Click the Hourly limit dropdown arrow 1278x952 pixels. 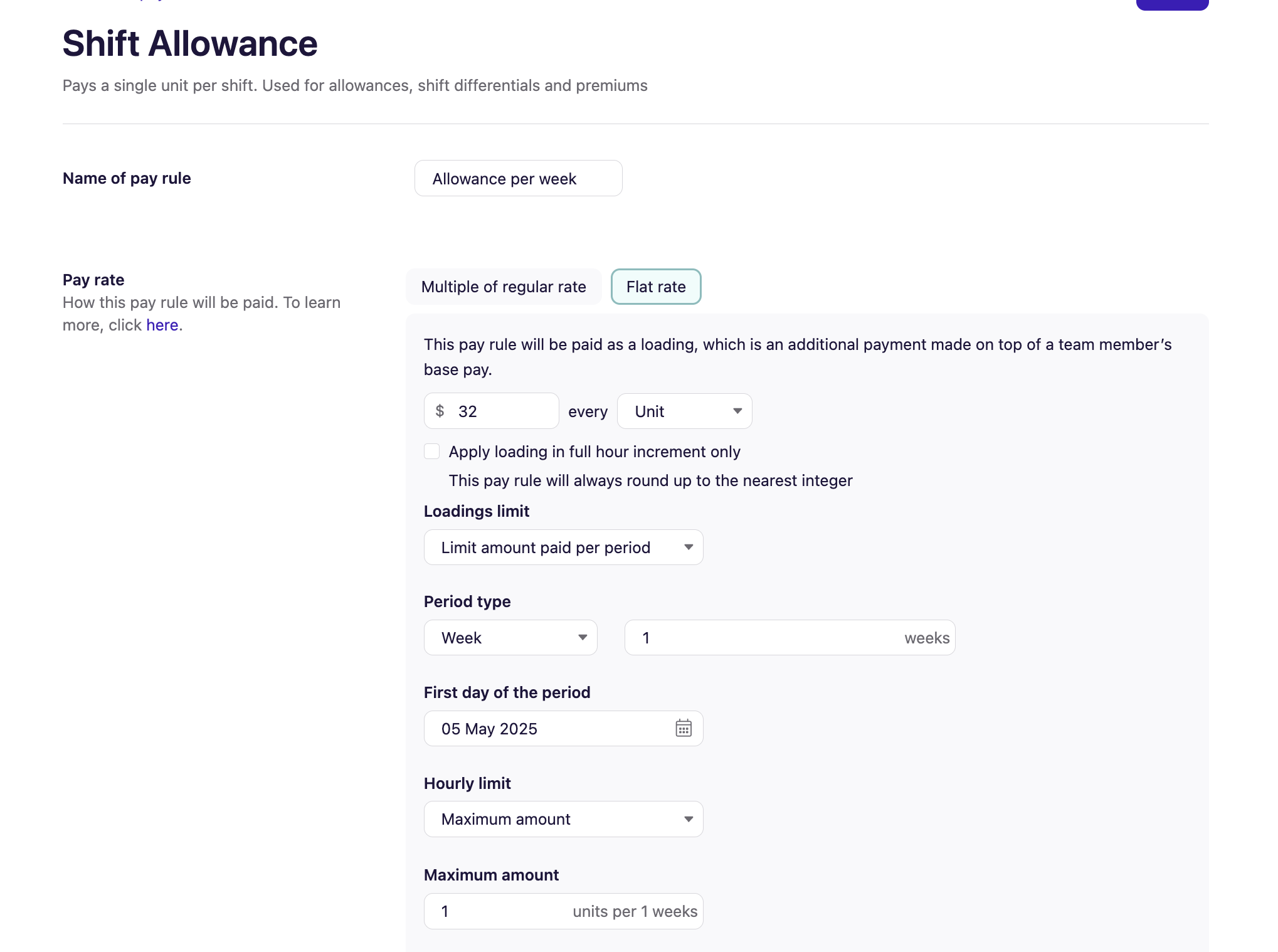point(689,819)
